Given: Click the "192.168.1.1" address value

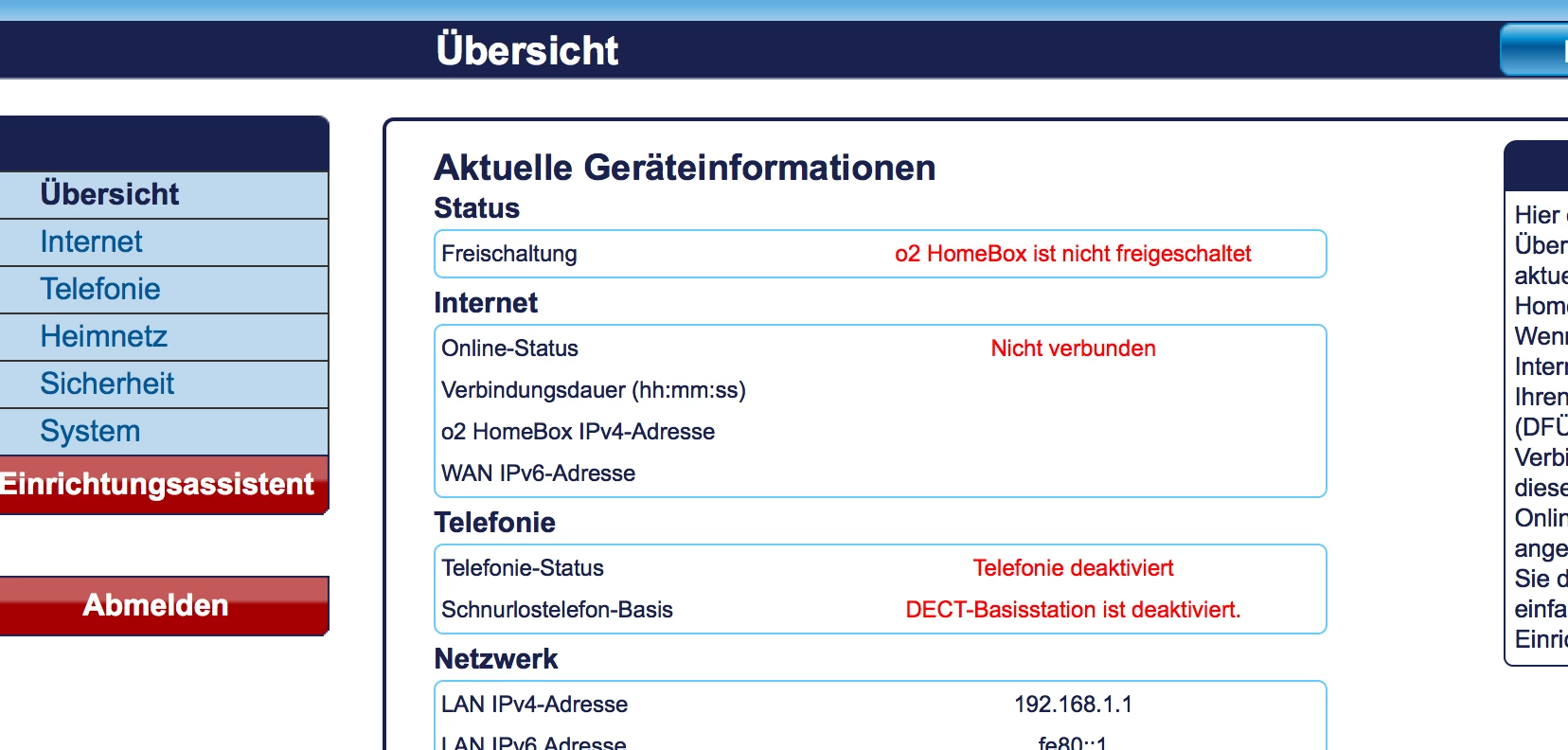Looking at the screenshot, I should (1073, 705).
